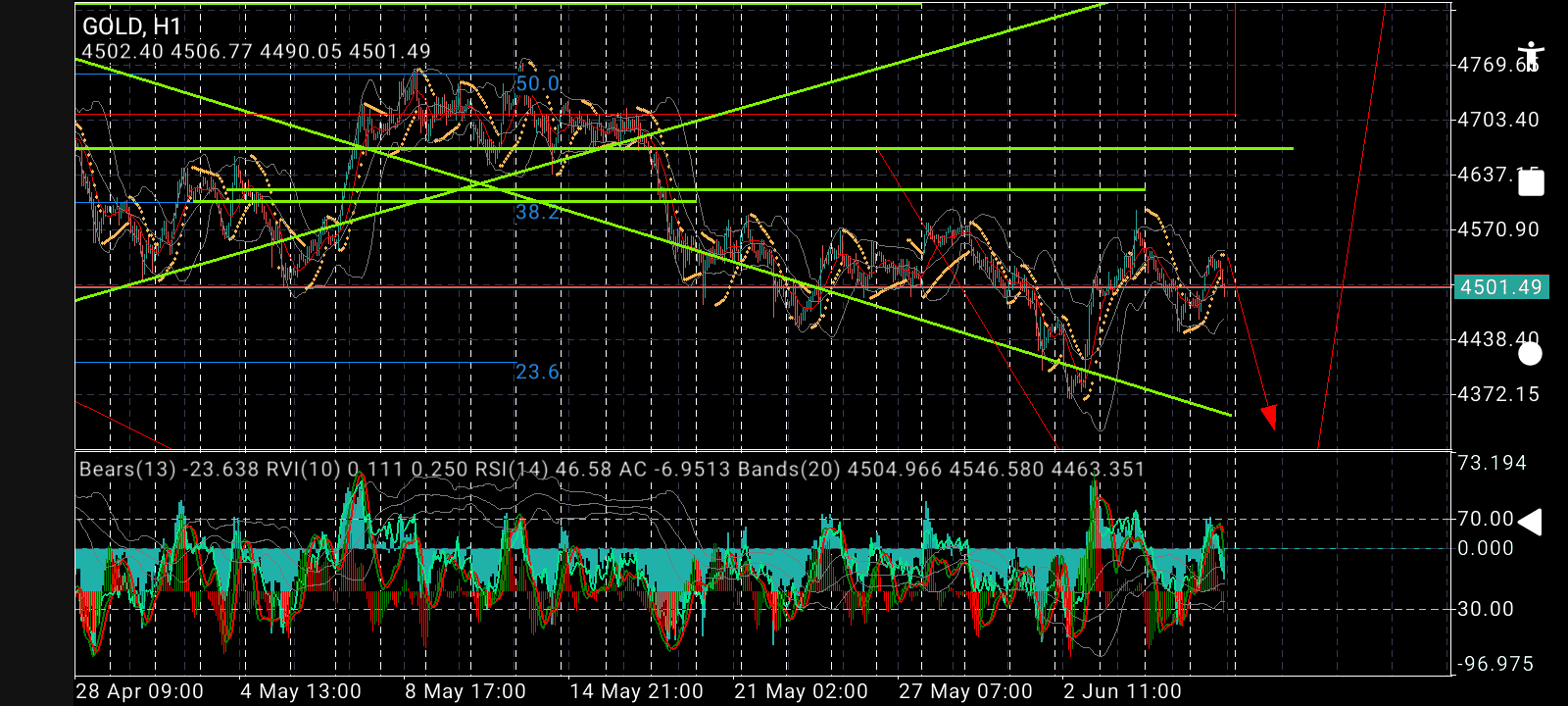The image size is (1568, 706).
Task: Tap the 23.6 Fibonacci level label
Action: (537, 372)
